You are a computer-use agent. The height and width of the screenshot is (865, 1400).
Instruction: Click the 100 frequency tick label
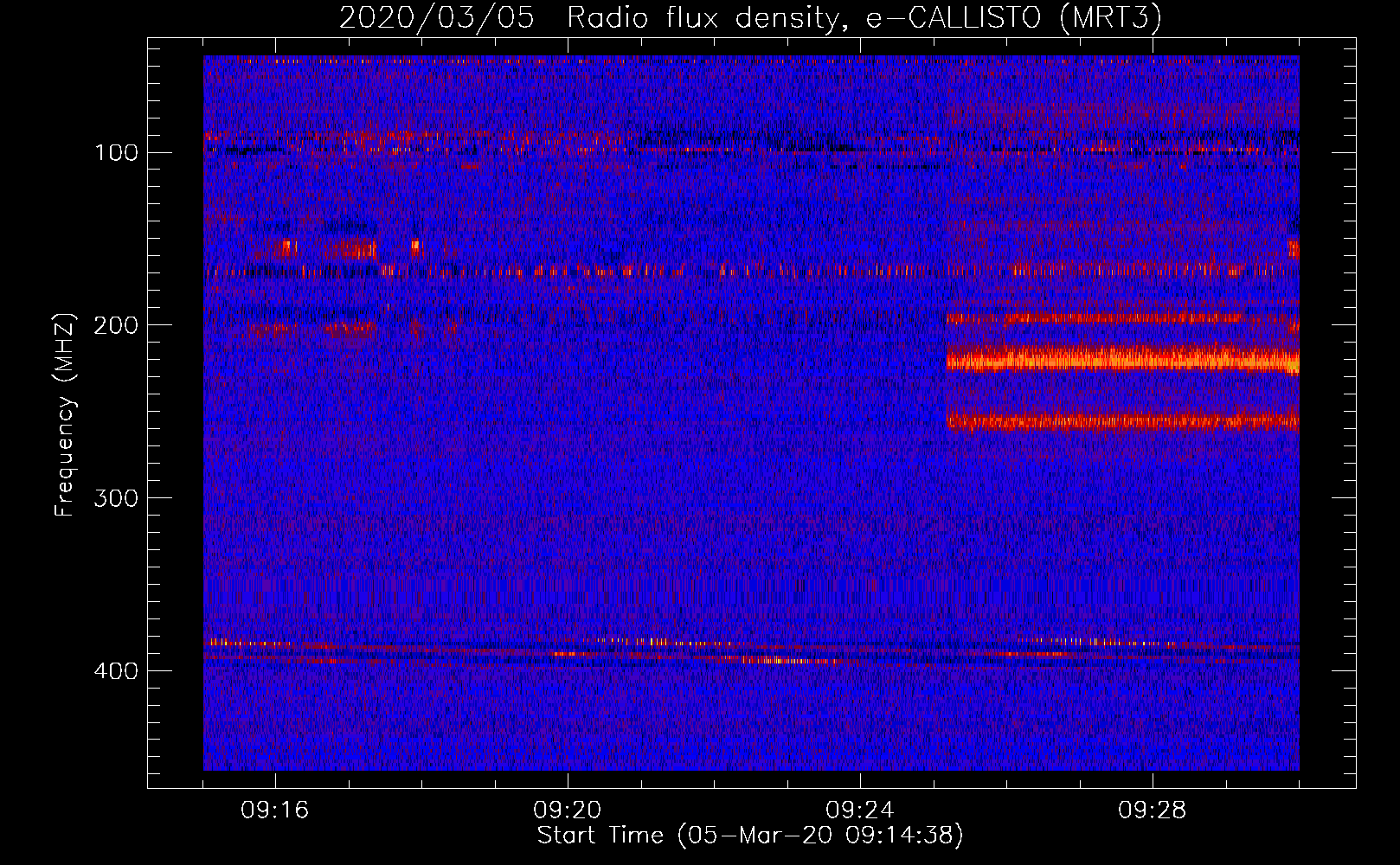click(x=117, y=153)
